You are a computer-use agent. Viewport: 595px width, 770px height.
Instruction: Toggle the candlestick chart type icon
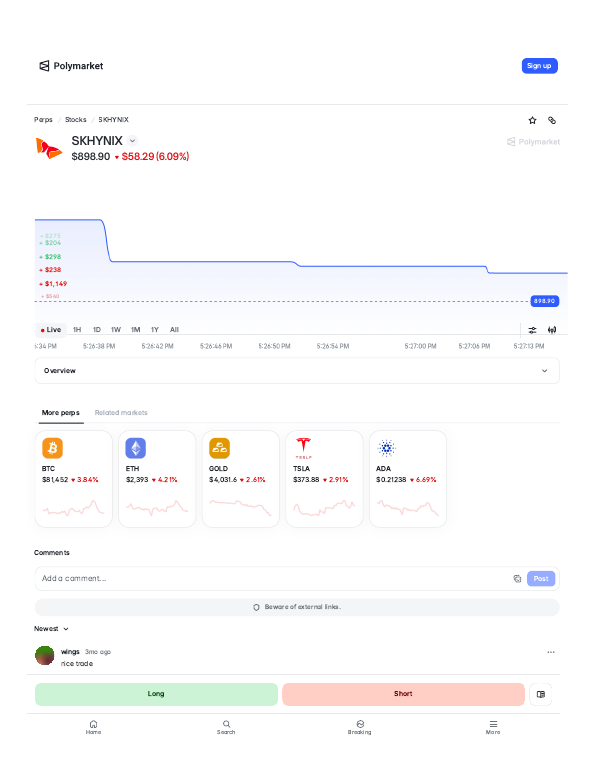pyautogui.click(x=552, y=330)
